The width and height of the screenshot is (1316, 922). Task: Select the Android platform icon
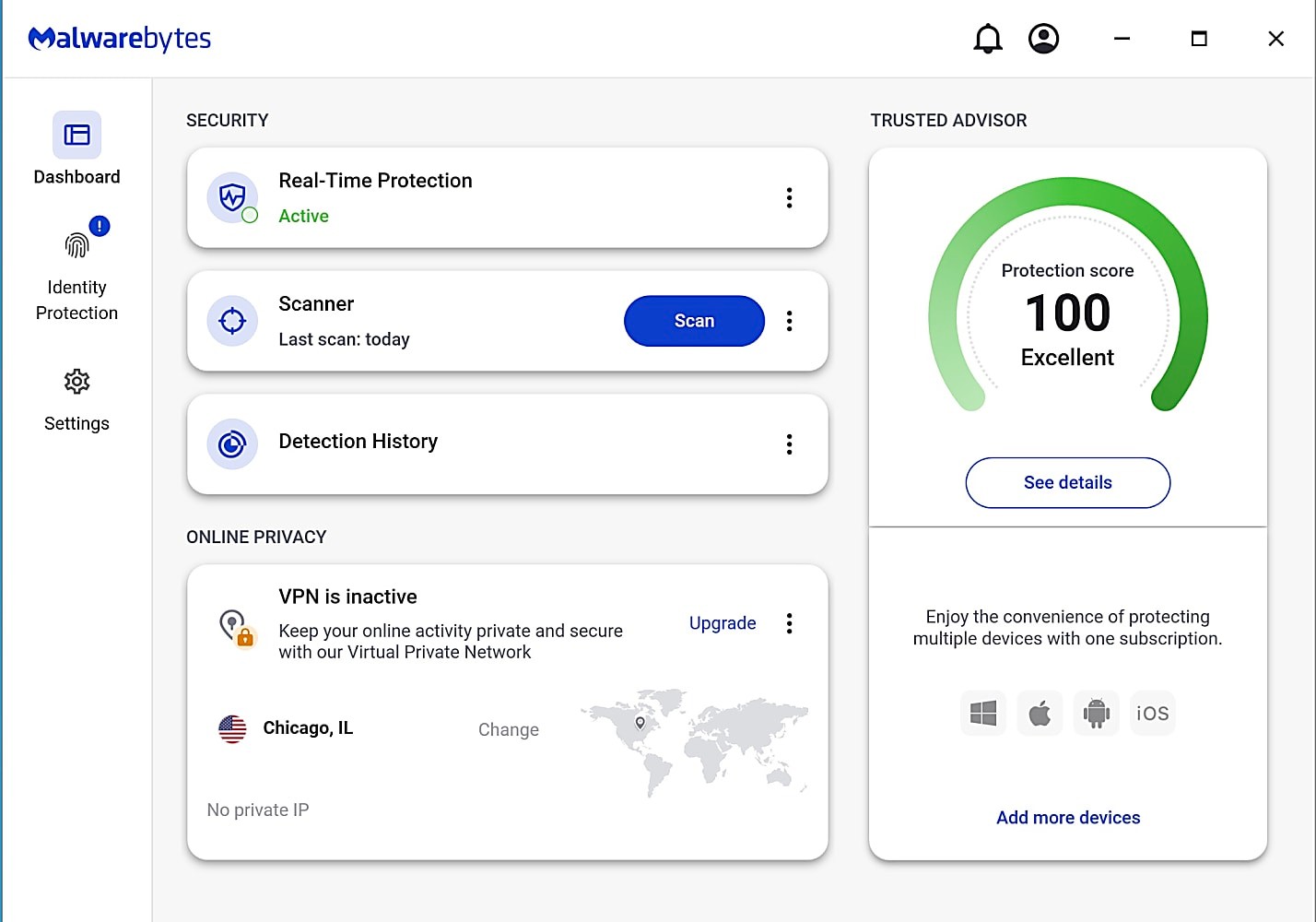click(1096, 713)
